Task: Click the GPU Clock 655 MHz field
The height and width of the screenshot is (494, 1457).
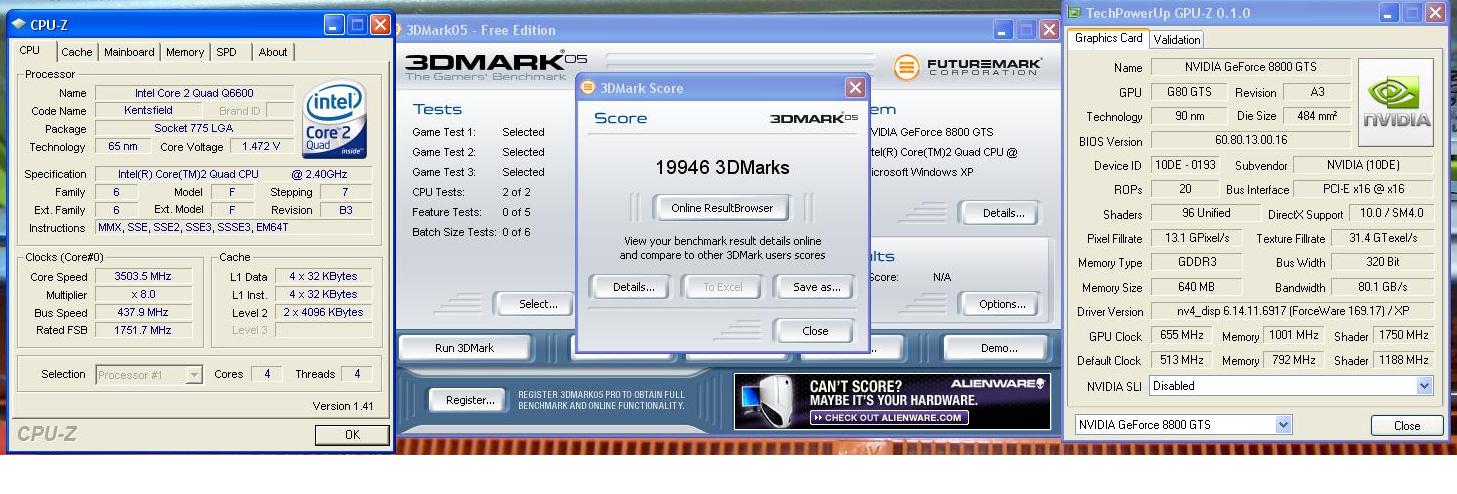Action: [x=1180, y=336]
